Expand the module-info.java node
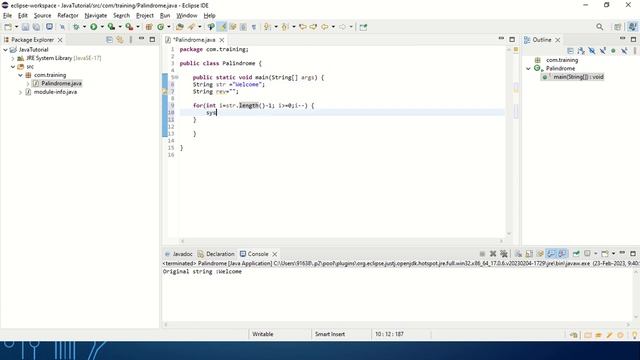 pyautogui.click(x=20, y=92)
